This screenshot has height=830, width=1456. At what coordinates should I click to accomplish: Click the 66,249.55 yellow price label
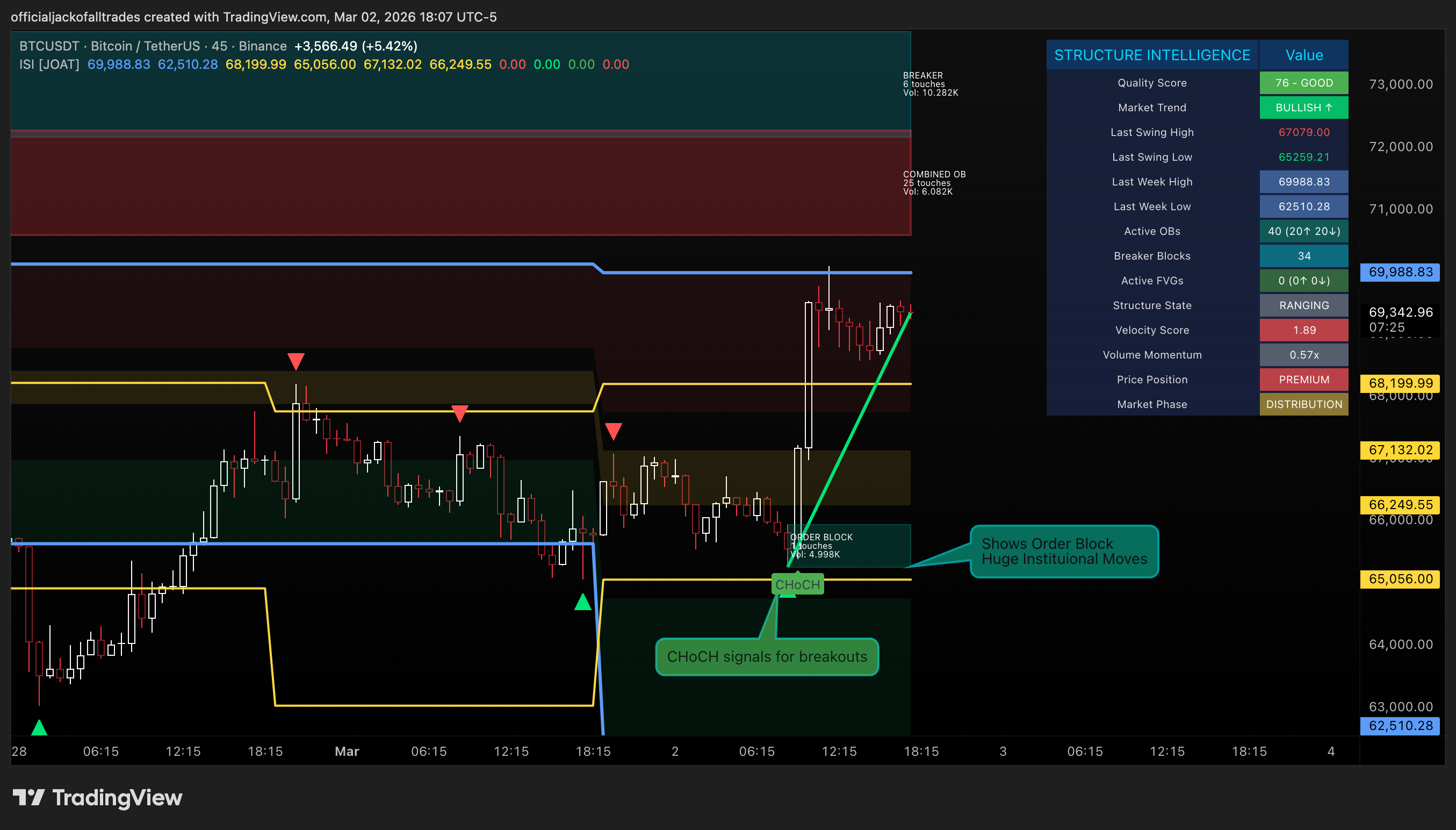click(x=1400, y=504)
